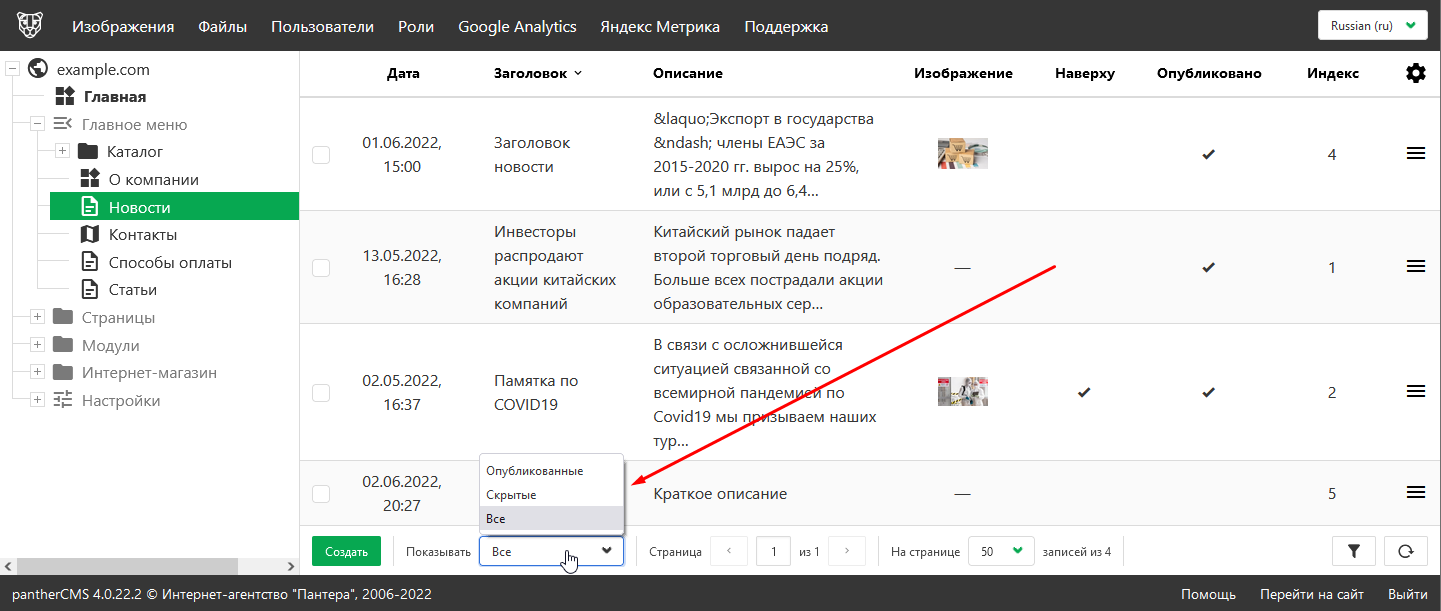Open the Яндекс Метрика menu
Screen dimensions: 1441x611
(x=659, y=27)
